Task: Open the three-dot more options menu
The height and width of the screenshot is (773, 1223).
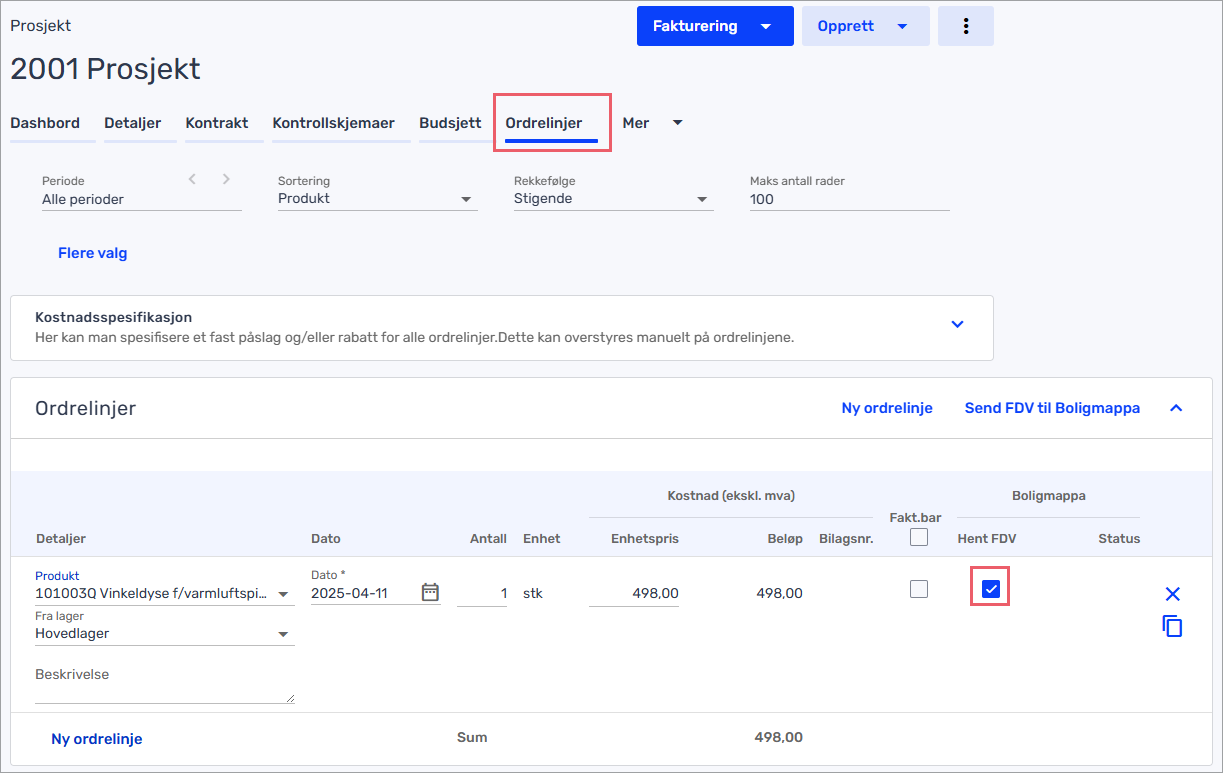Action: [966, 26]
